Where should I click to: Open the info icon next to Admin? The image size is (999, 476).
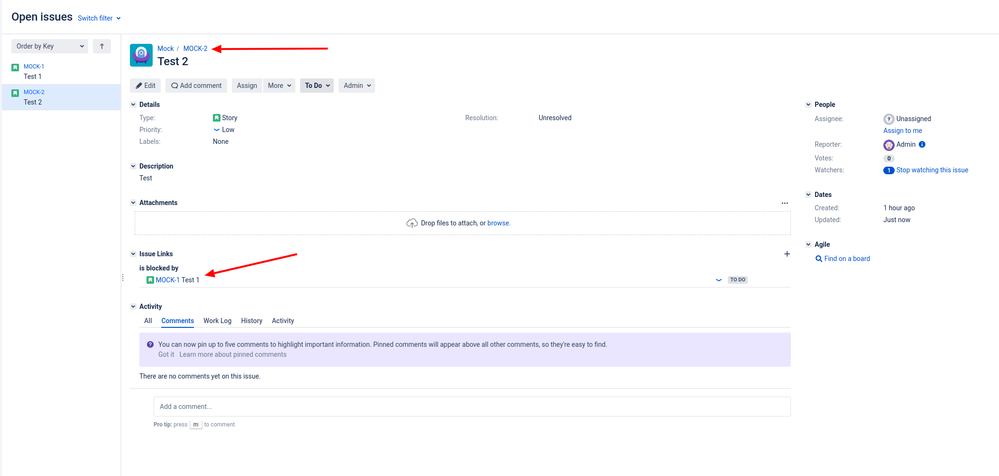922,145
